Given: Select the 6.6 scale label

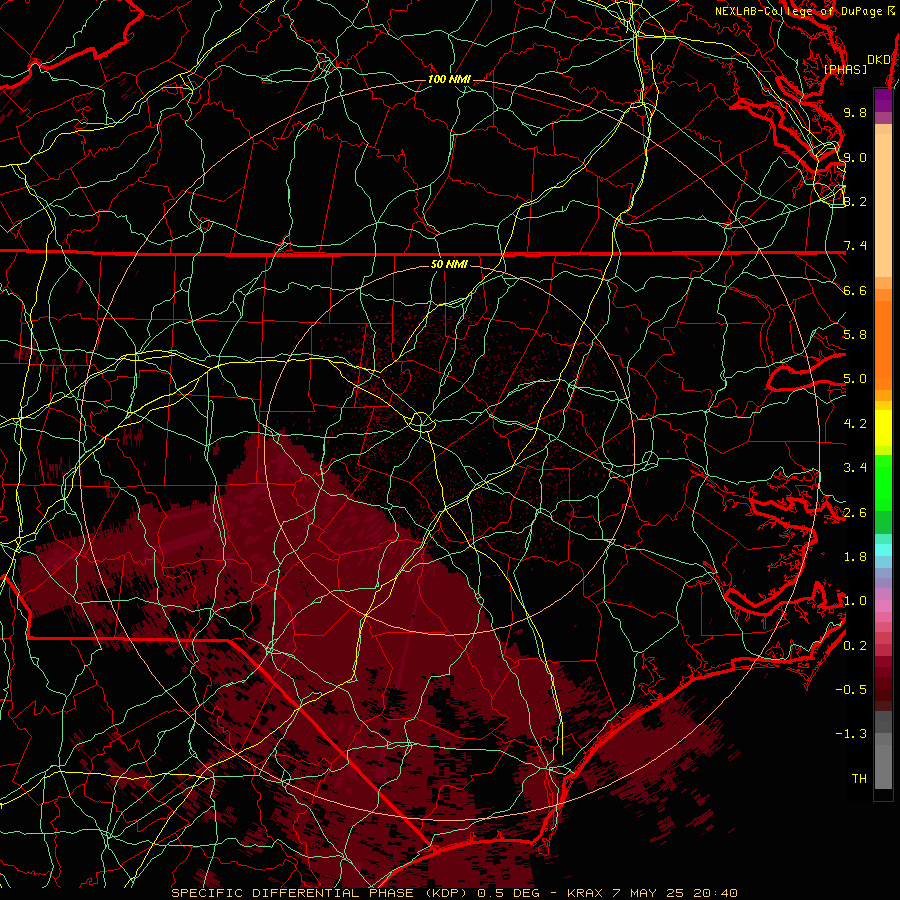Looking at the screenshot, I should pos(855,290).
